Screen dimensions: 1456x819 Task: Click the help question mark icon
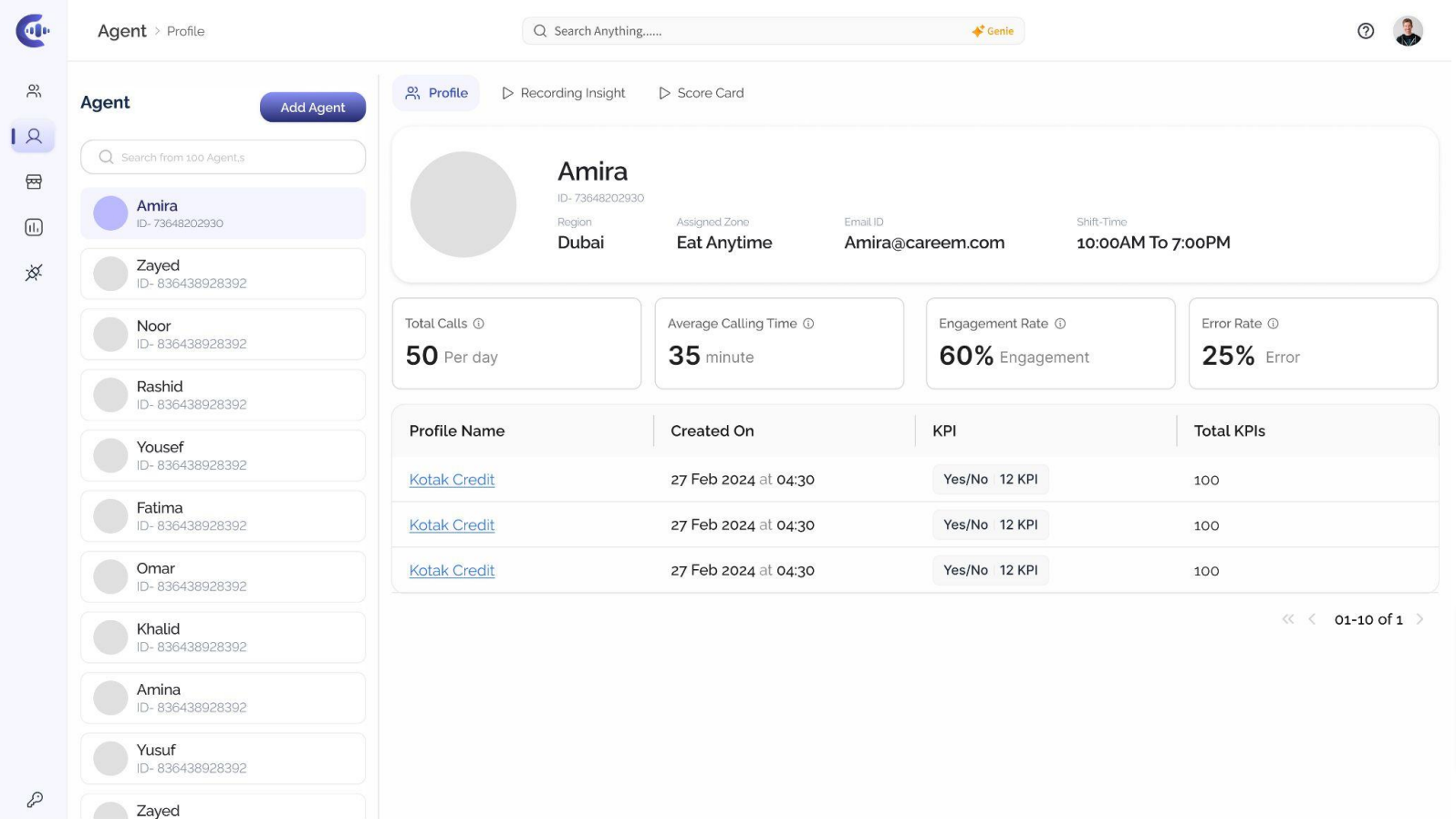coord(1365,31)
